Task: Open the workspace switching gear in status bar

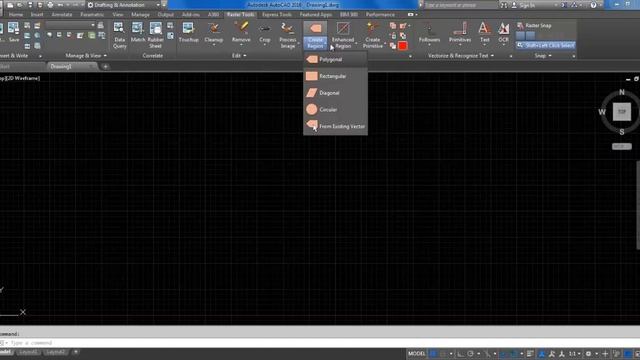Action: point(588,353)
